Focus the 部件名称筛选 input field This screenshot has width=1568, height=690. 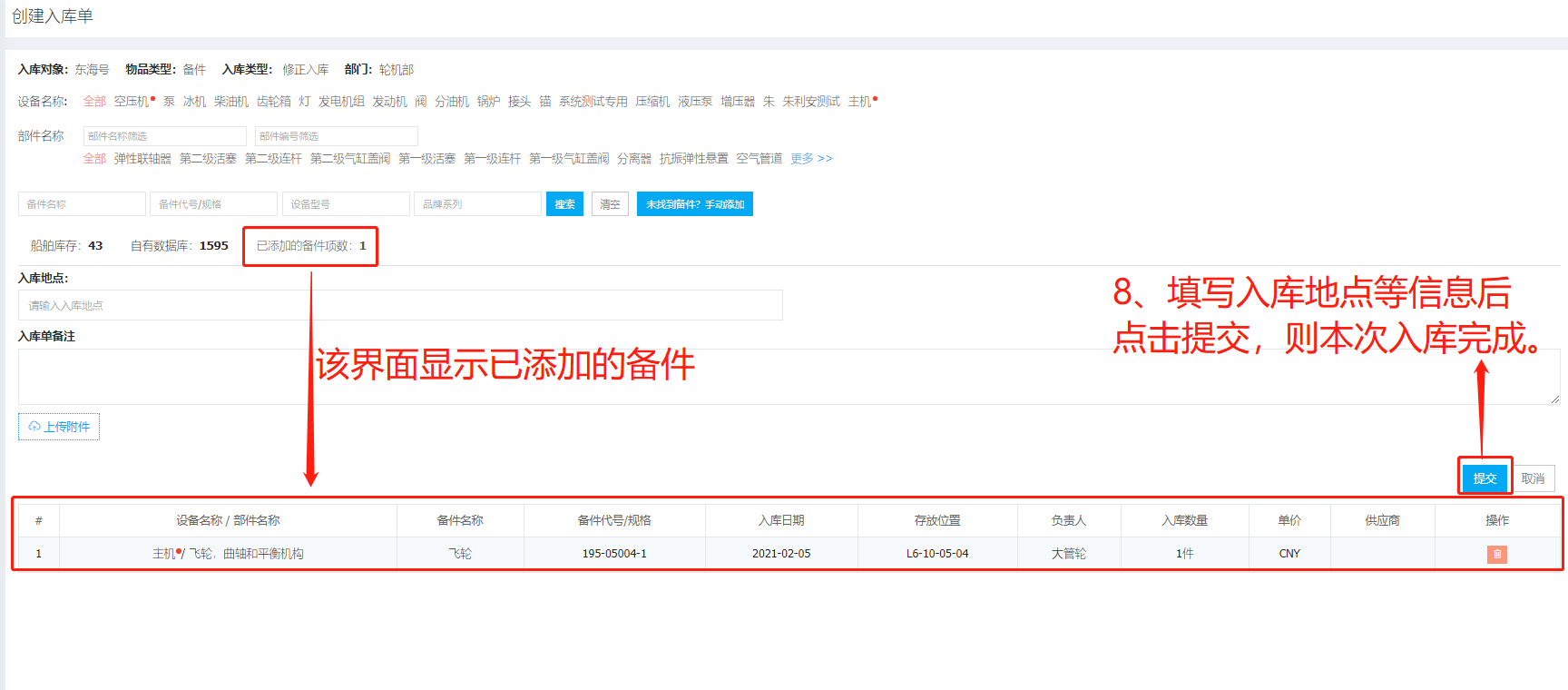point(164,136)
